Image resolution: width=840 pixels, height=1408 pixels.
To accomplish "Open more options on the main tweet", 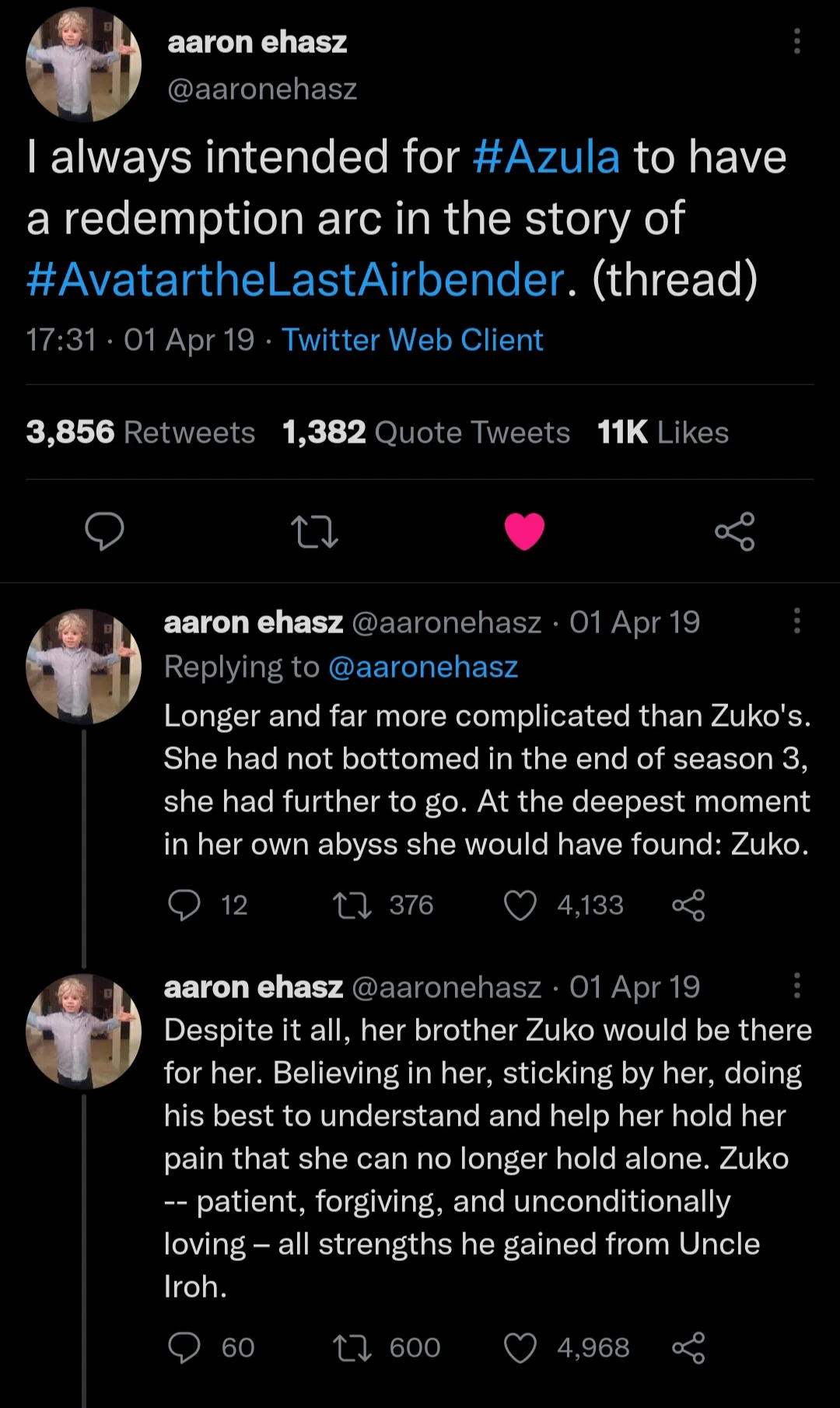I will [796, 41].
